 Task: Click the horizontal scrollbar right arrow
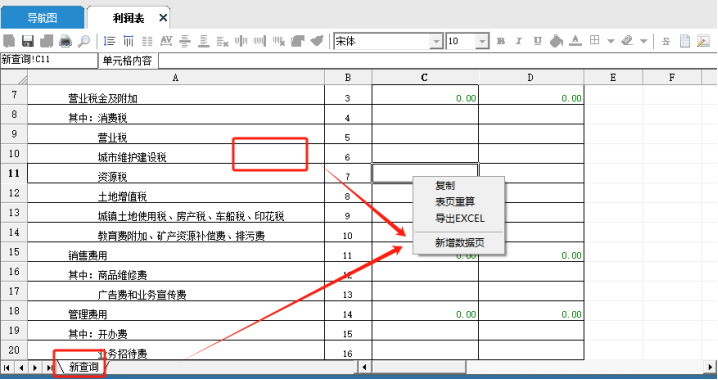(710, 367)
